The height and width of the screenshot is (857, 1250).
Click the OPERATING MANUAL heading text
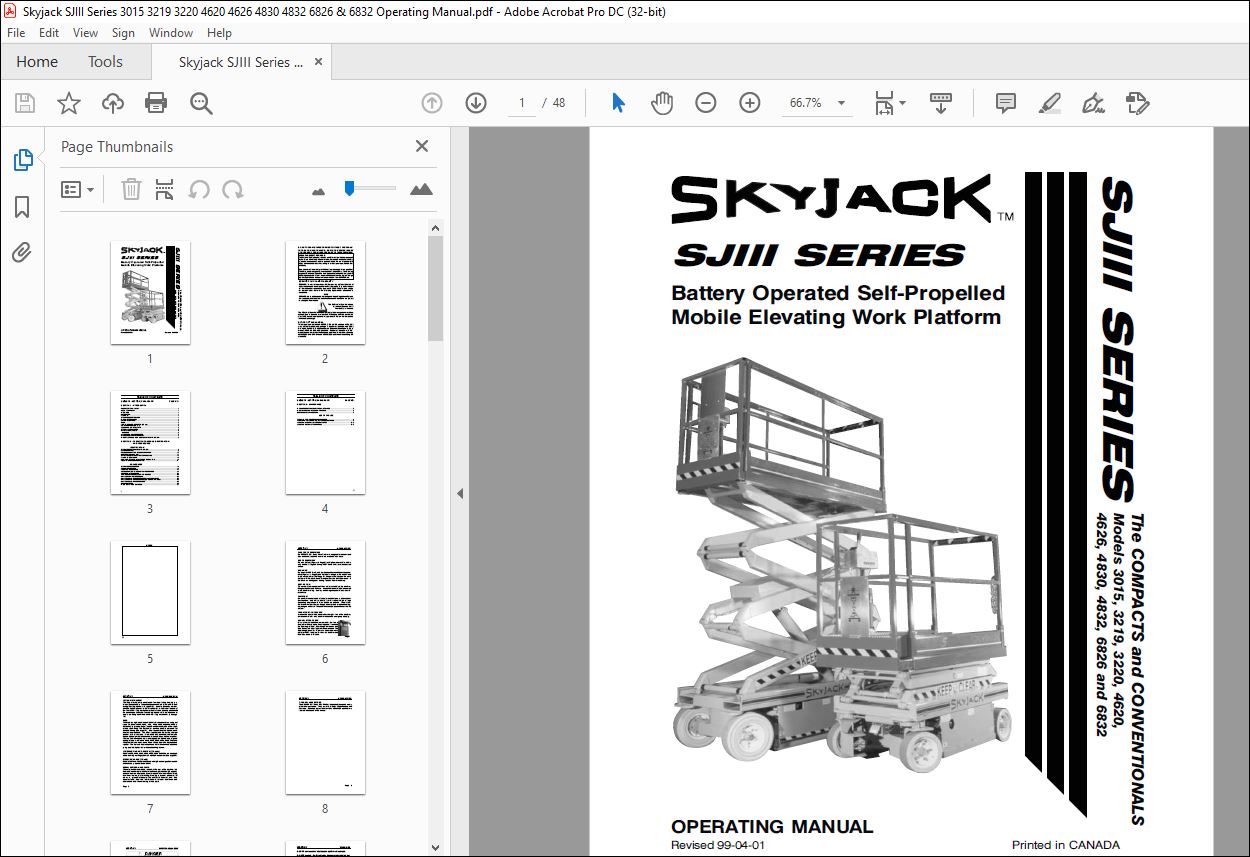tap(772, 827)
